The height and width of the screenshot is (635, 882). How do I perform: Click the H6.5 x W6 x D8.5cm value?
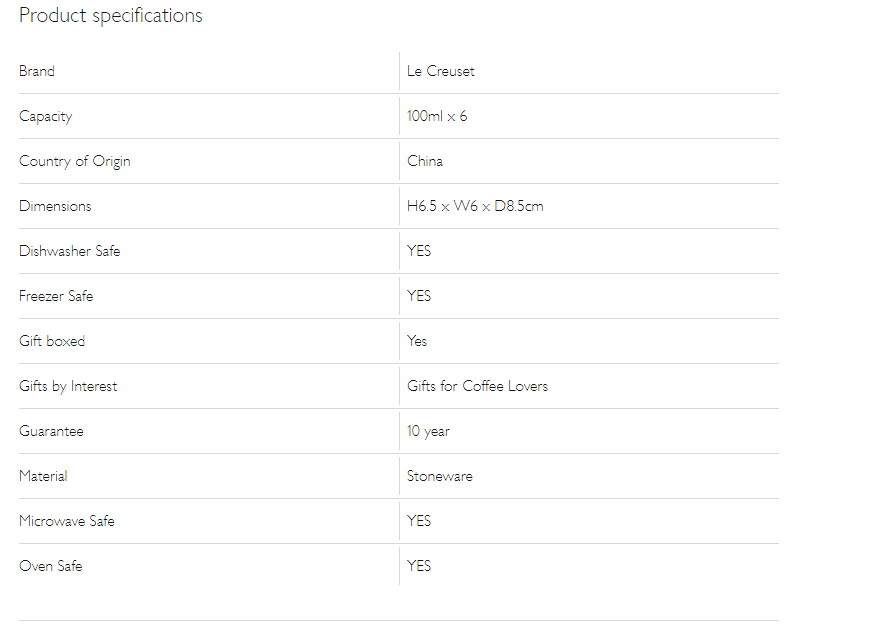(x=475, y=206)
